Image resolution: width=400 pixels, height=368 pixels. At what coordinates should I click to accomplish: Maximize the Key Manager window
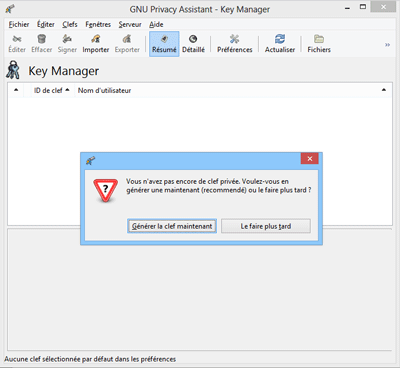point(363,7)
